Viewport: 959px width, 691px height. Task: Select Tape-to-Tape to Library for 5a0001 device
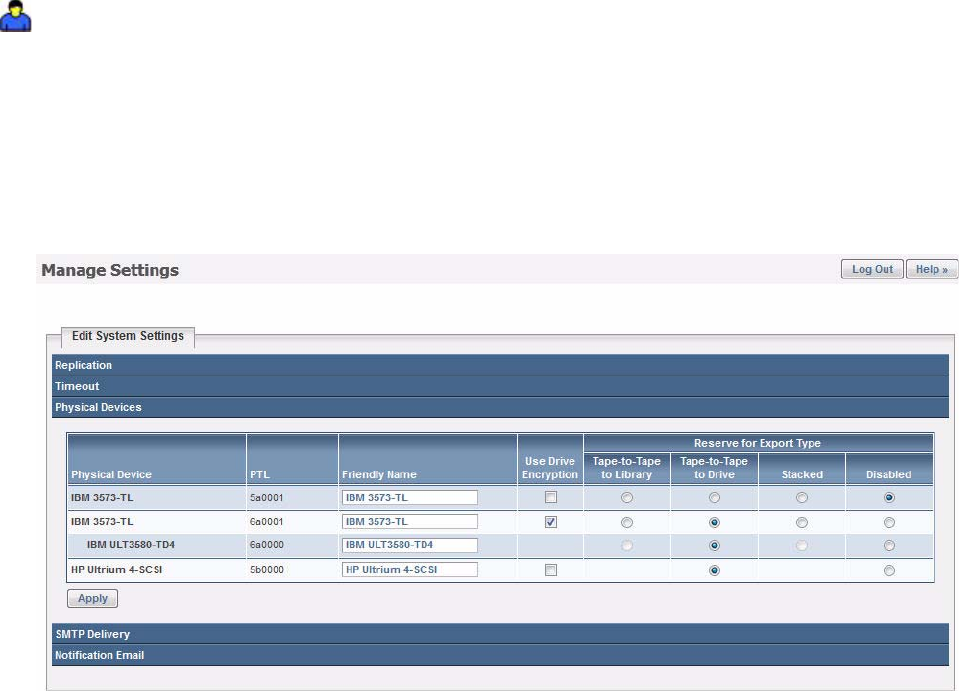(627, 498)
